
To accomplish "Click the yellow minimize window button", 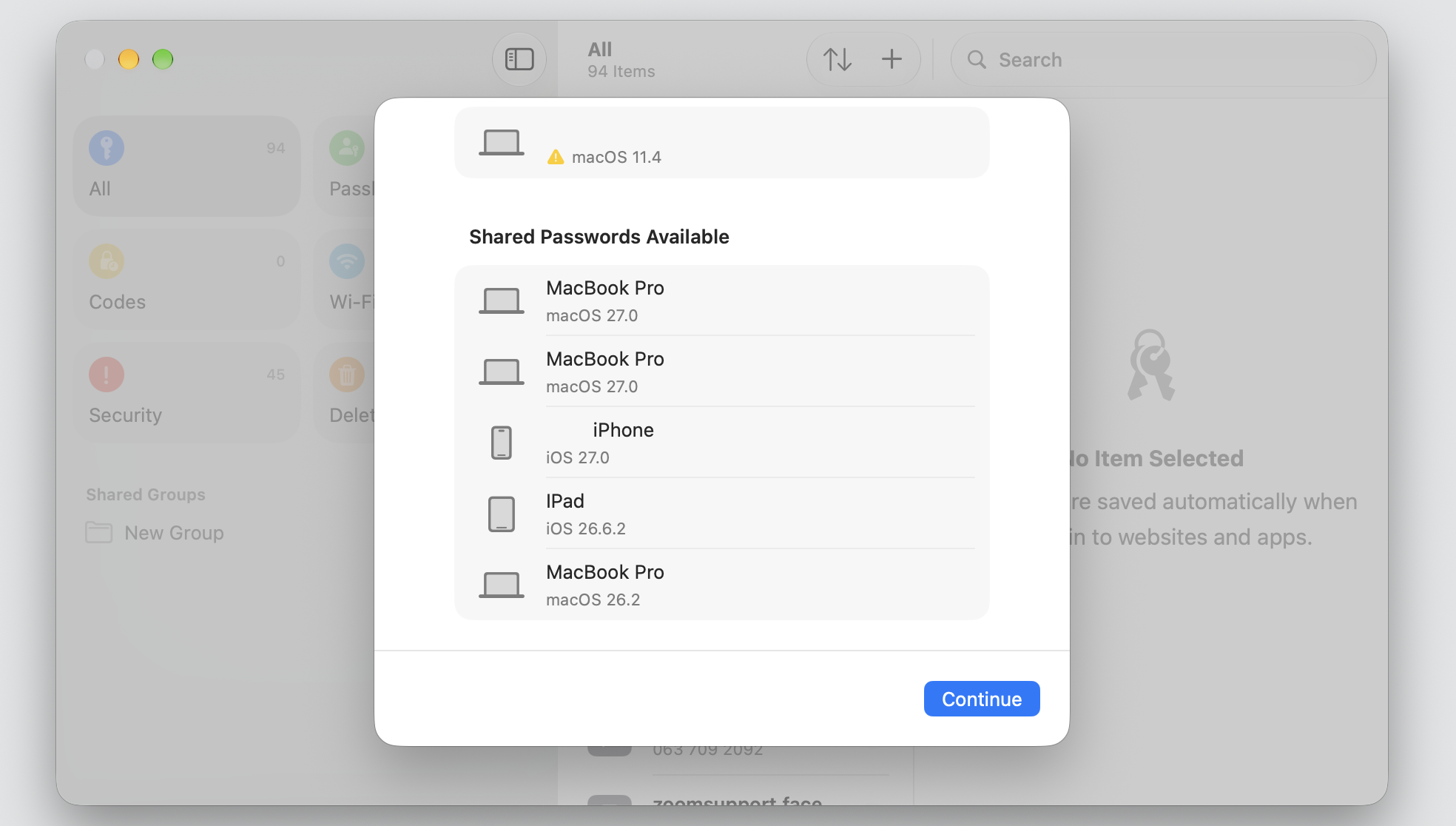I will tap(129, 59).
